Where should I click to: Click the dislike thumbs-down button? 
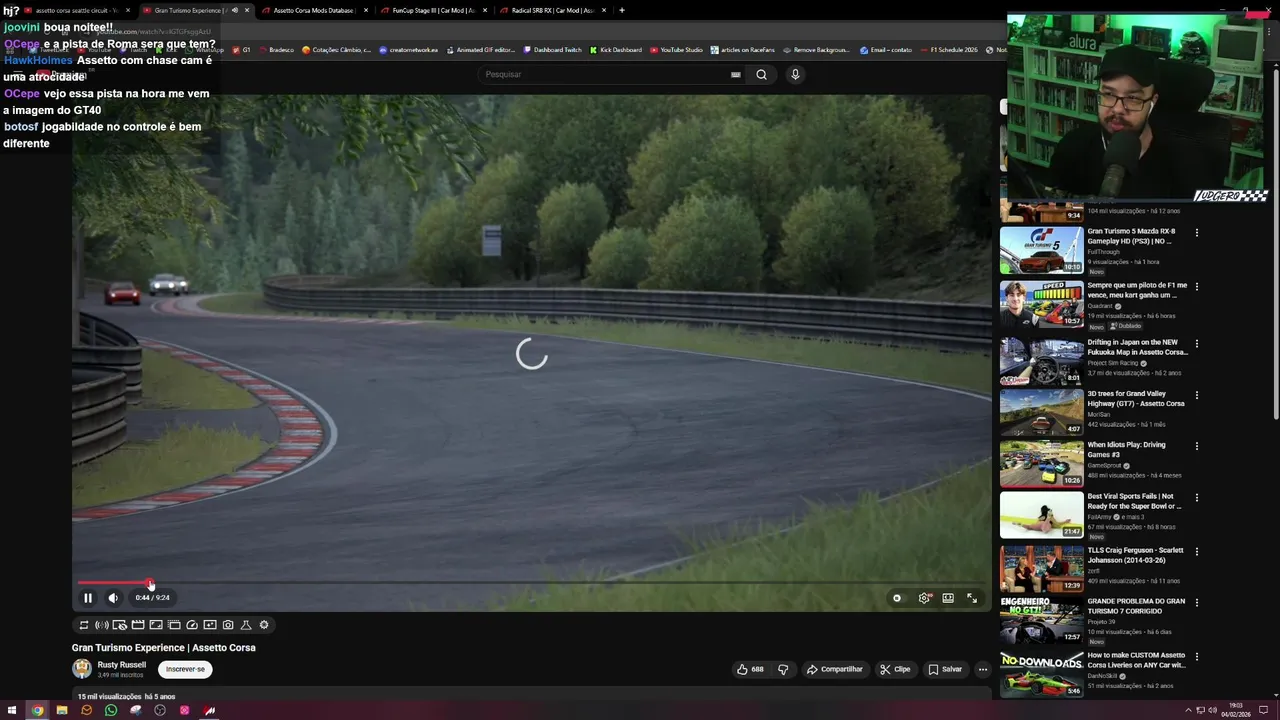[x=783, y=669]
